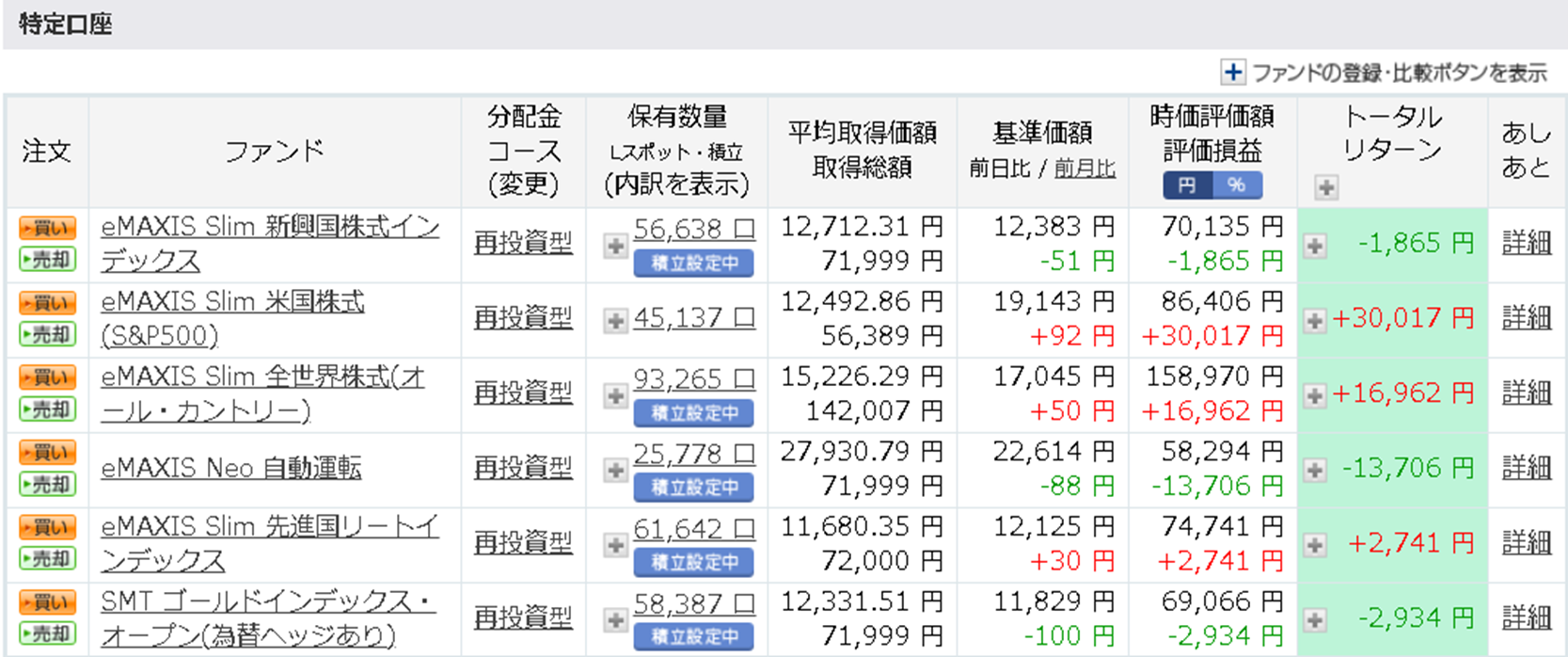Image resolution: width=1568 pixels, height=657 pixels.
Task: Click the buy button for eMAXIS Slim 新興国株式インデックス
Action: pyautogui.click(x=47, y=228)
